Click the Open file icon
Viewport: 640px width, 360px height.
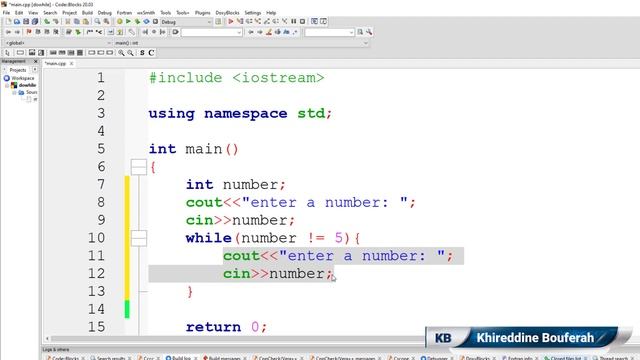click(17, 22)
